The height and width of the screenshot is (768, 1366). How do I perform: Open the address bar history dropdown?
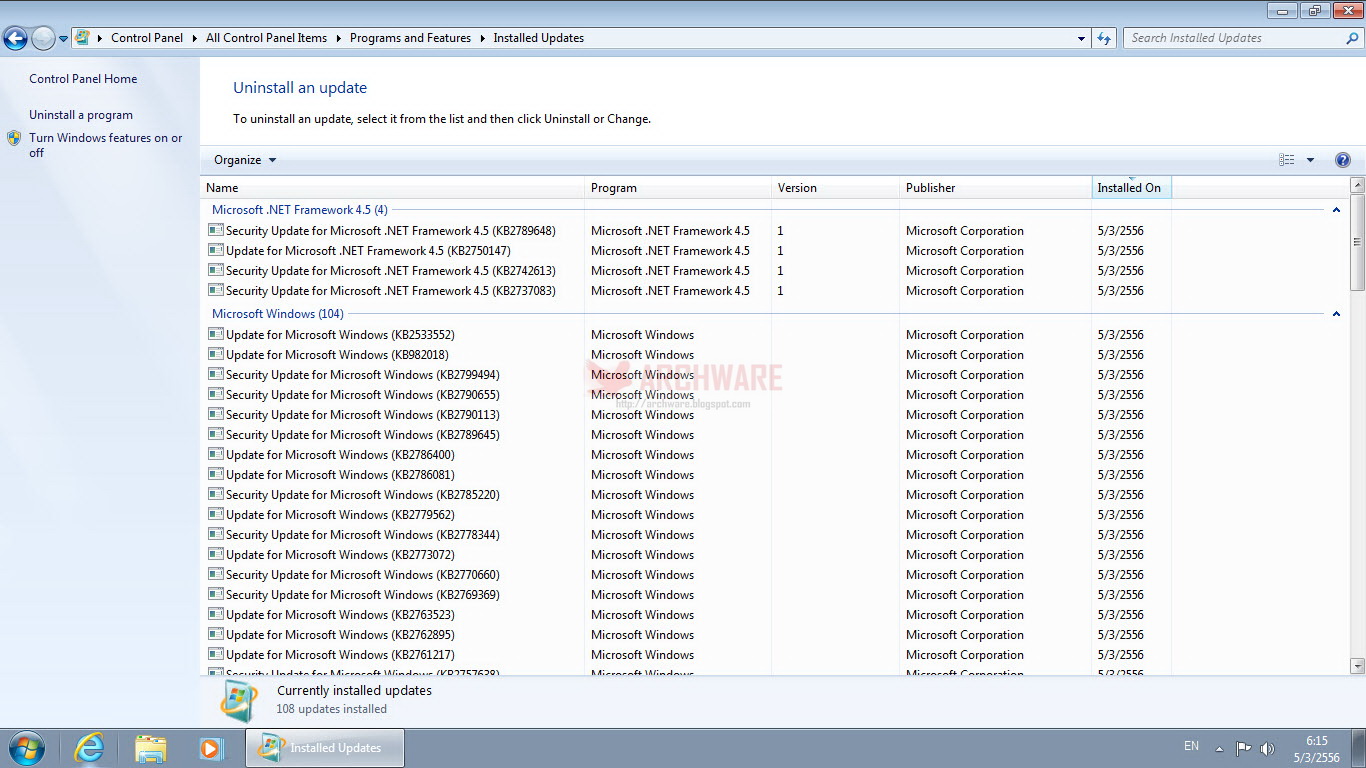(x=1081, y=38)
